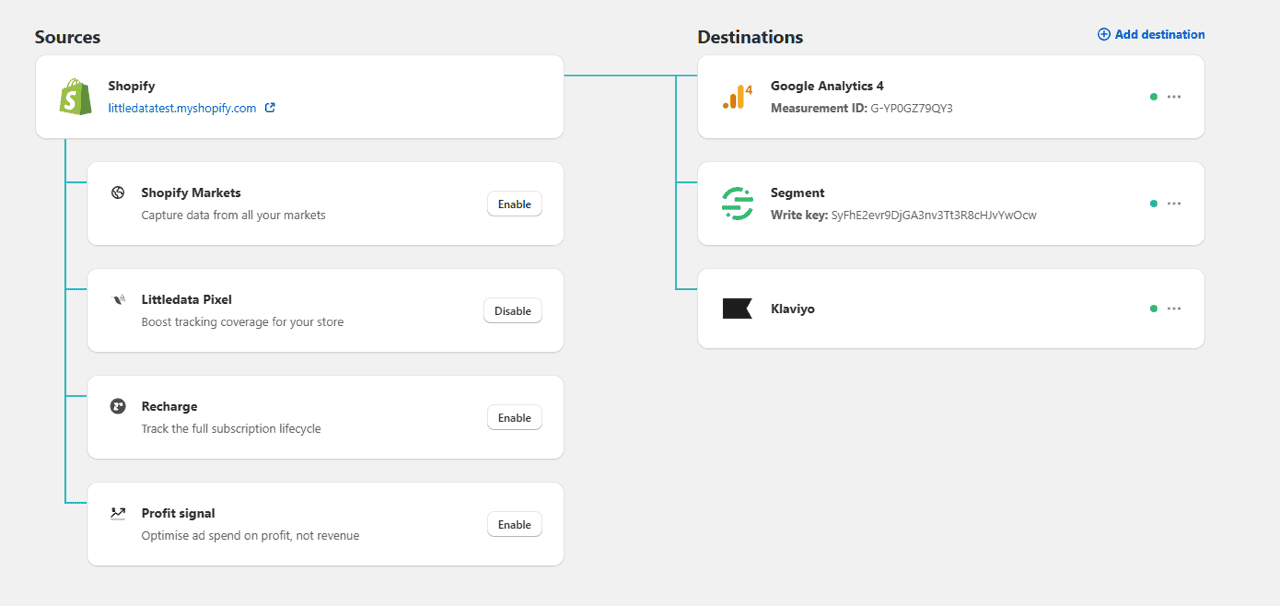The width and height of the screenshot is (1280, 606).
Task: Click the Shopify Markets title
Action: (x=191, y=193)
